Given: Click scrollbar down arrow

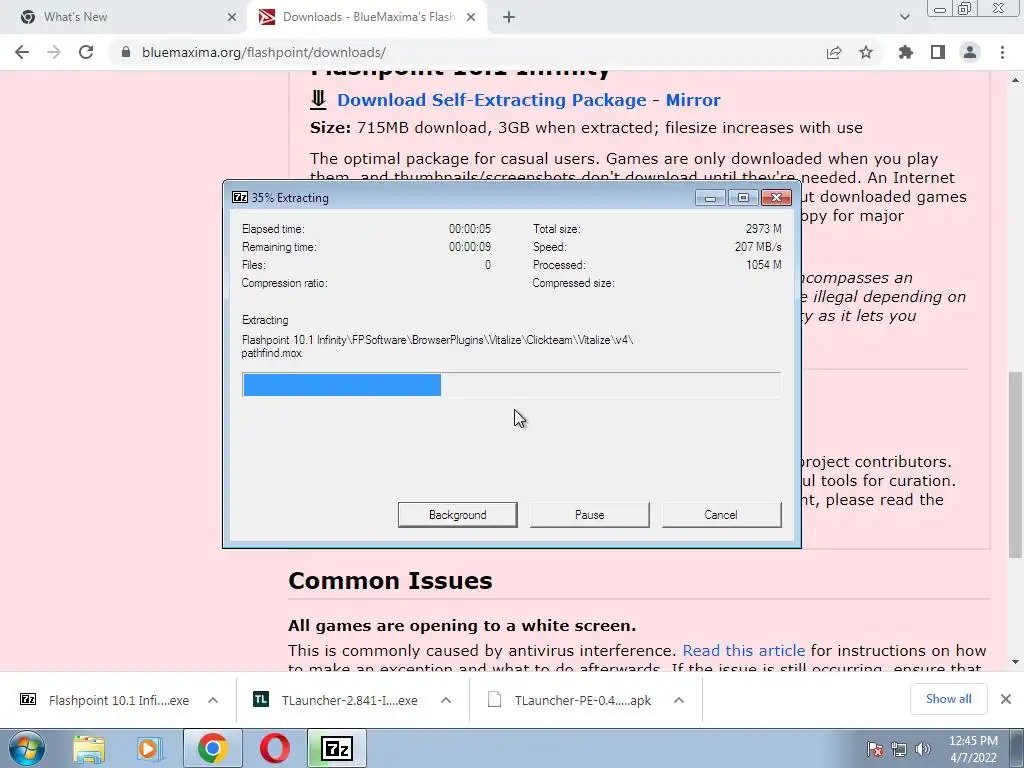Looking at the screenshot, I should 1015,662.
